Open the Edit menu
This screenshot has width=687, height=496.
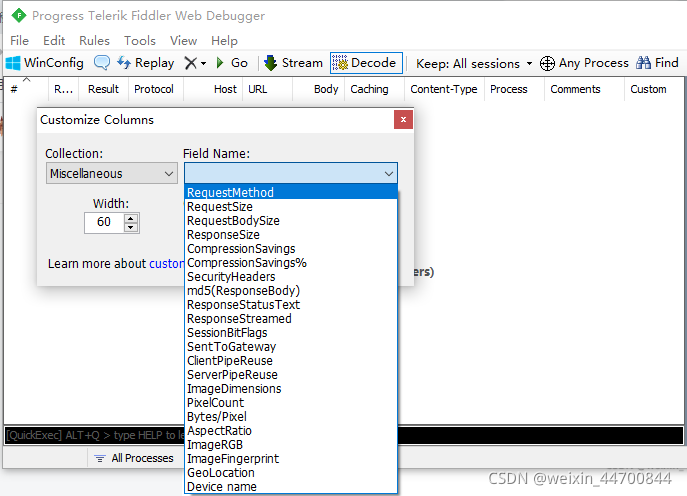[x=54, y=41]
